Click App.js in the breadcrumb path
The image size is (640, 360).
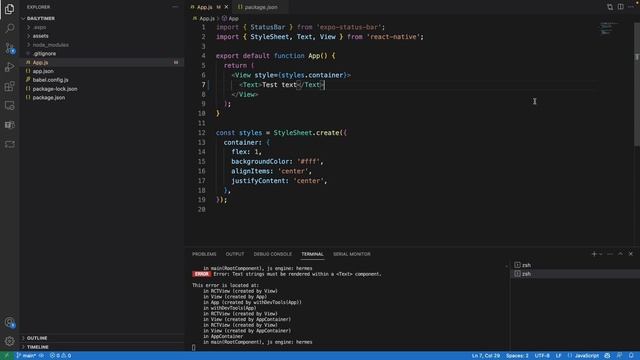(207, 18)
